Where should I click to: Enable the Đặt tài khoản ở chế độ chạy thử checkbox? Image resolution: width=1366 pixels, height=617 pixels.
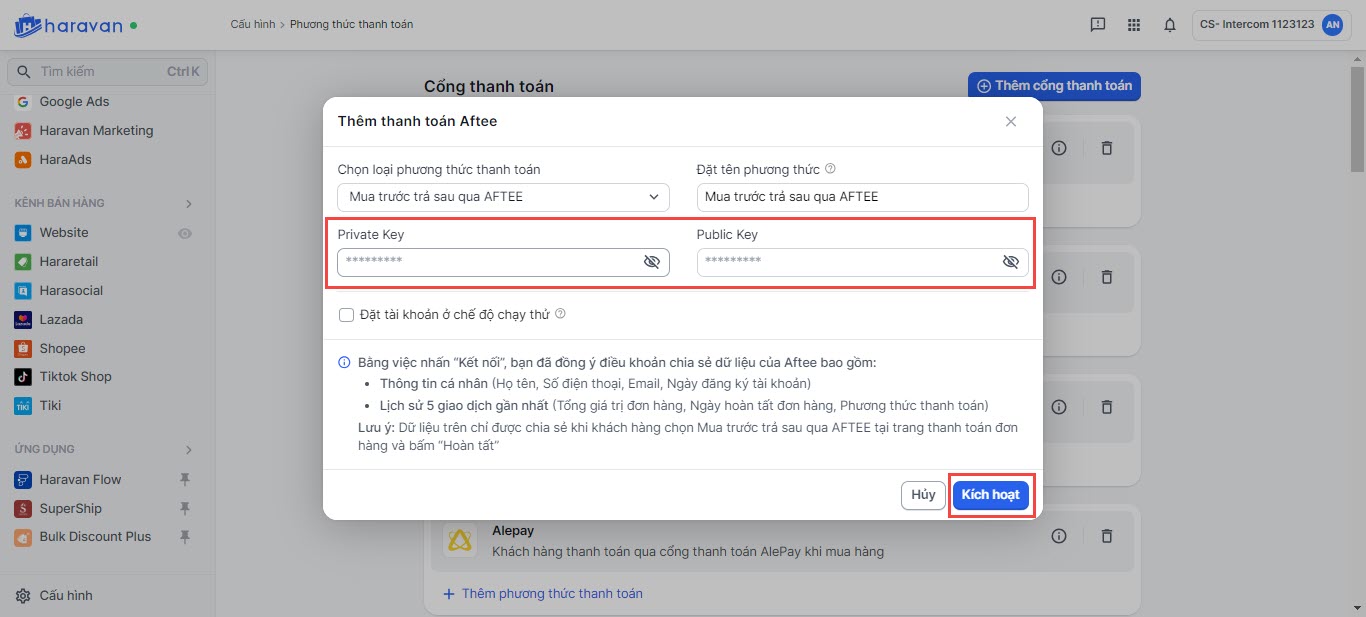347,315
